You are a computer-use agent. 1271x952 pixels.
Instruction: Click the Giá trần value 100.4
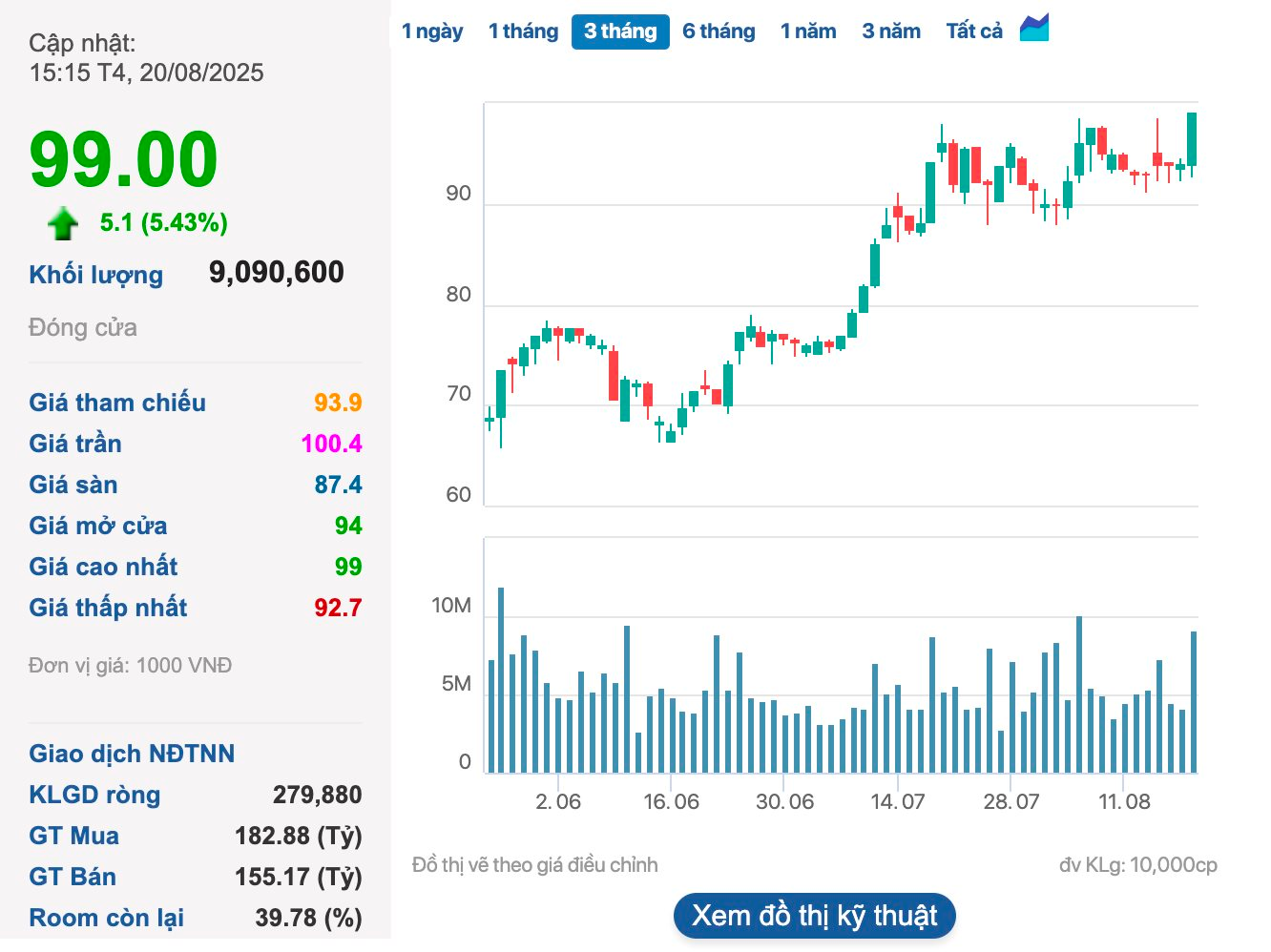331,444
